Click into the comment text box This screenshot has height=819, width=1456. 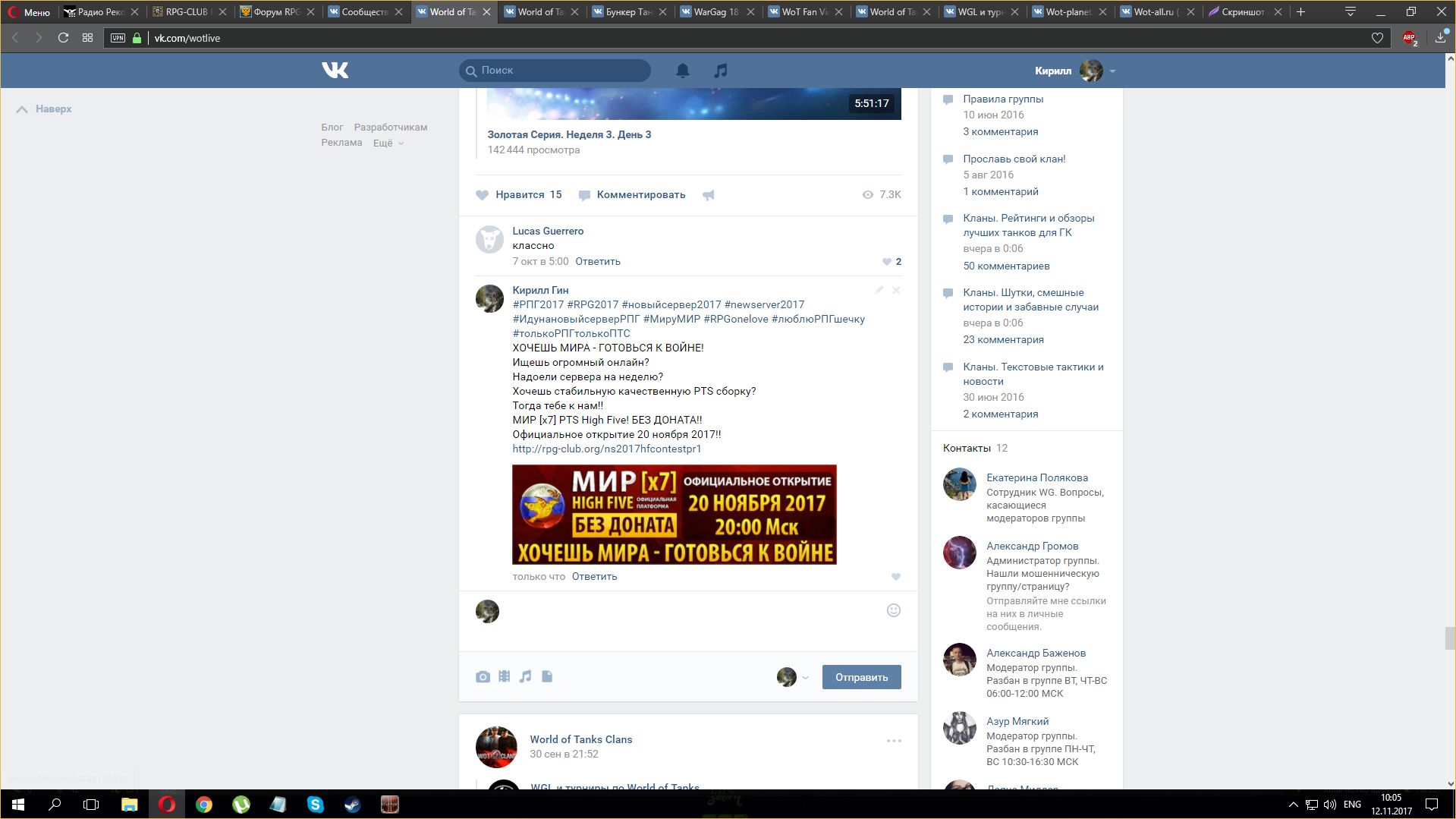tap(688, 621)
